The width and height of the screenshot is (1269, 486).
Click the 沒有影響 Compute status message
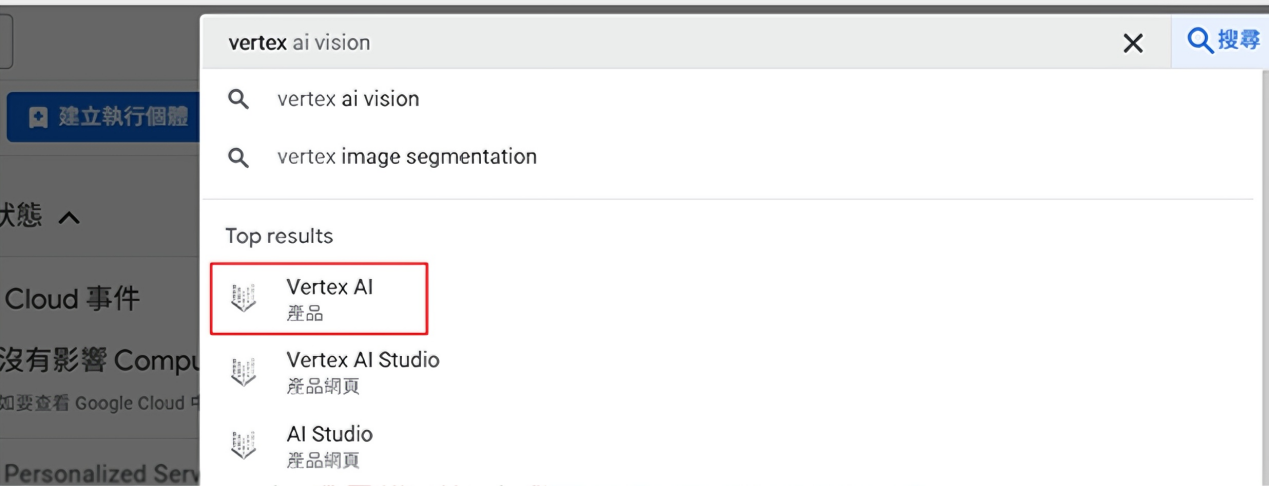pos(100,361)
